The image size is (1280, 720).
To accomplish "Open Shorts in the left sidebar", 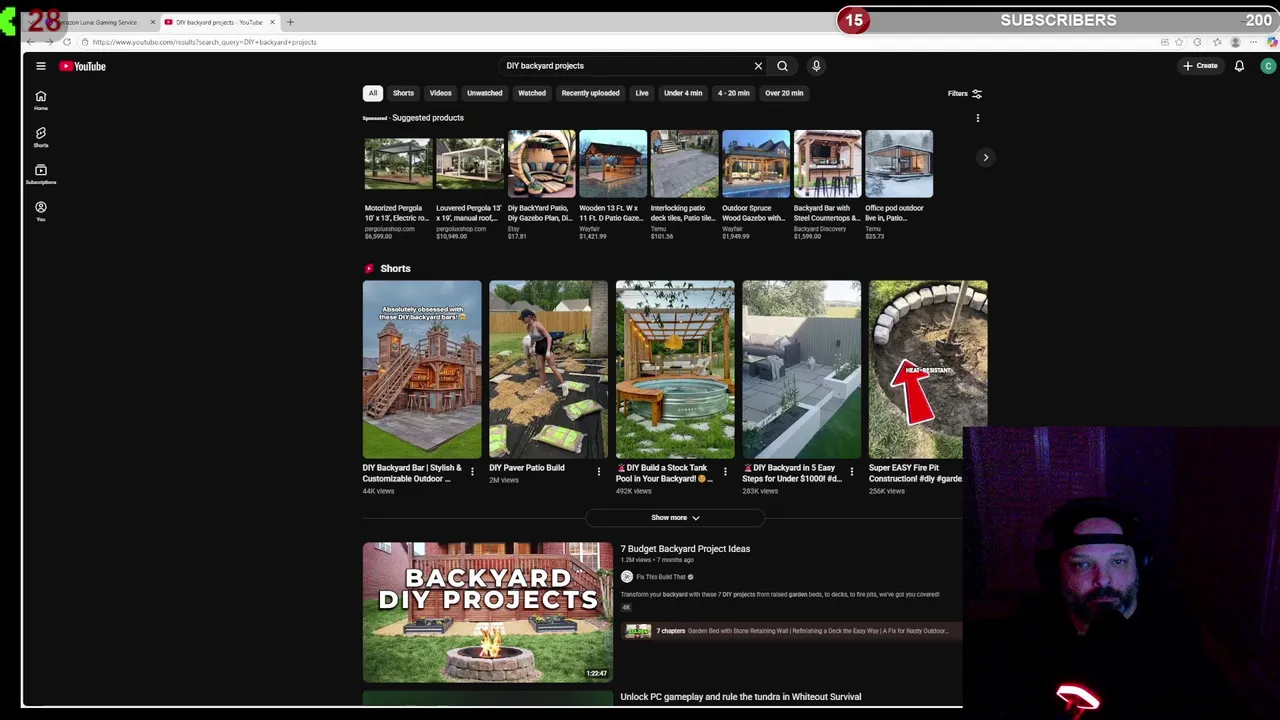I will pos(41,137).
